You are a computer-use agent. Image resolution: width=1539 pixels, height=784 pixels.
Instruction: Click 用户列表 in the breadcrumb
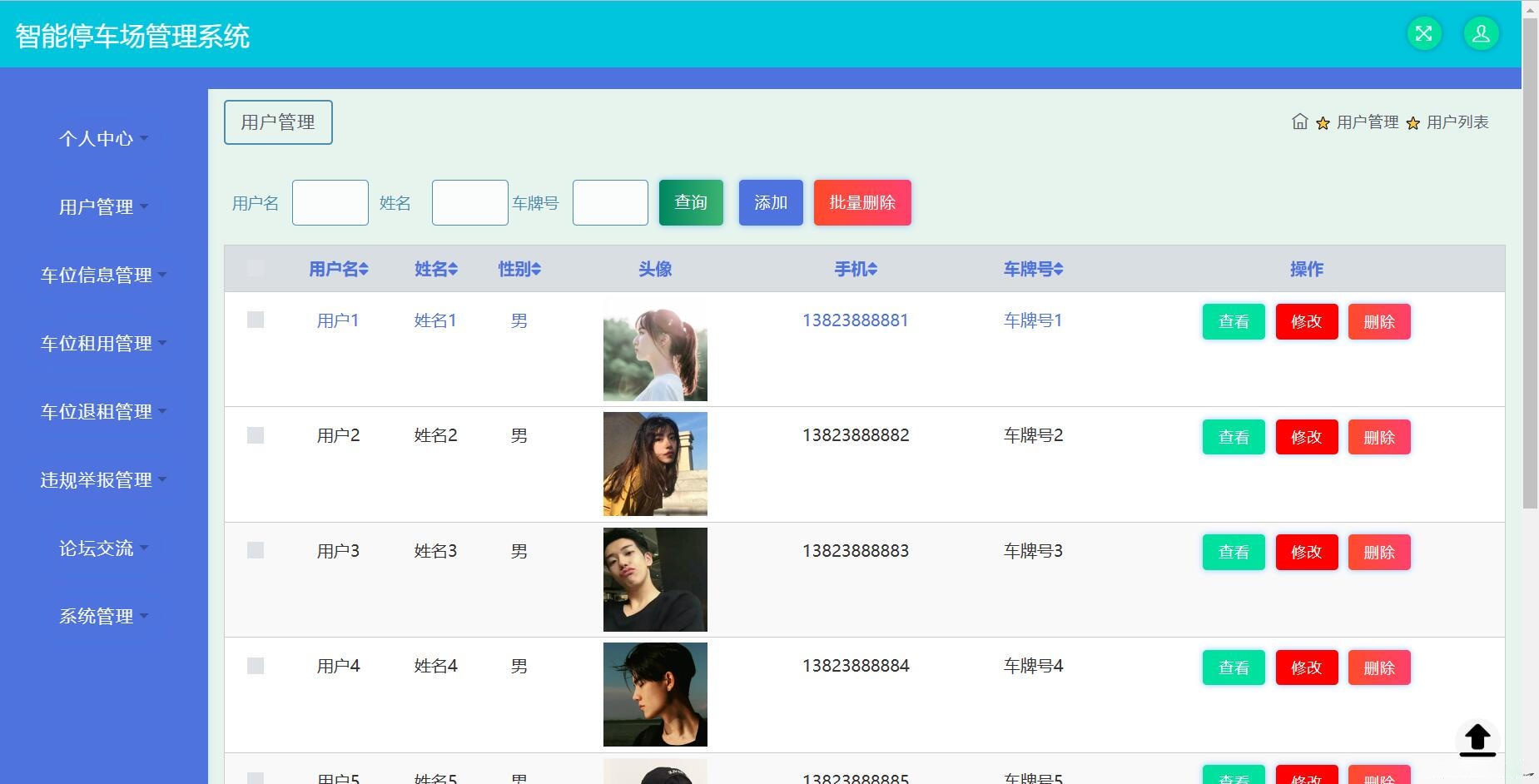[x=1457, y=122]
